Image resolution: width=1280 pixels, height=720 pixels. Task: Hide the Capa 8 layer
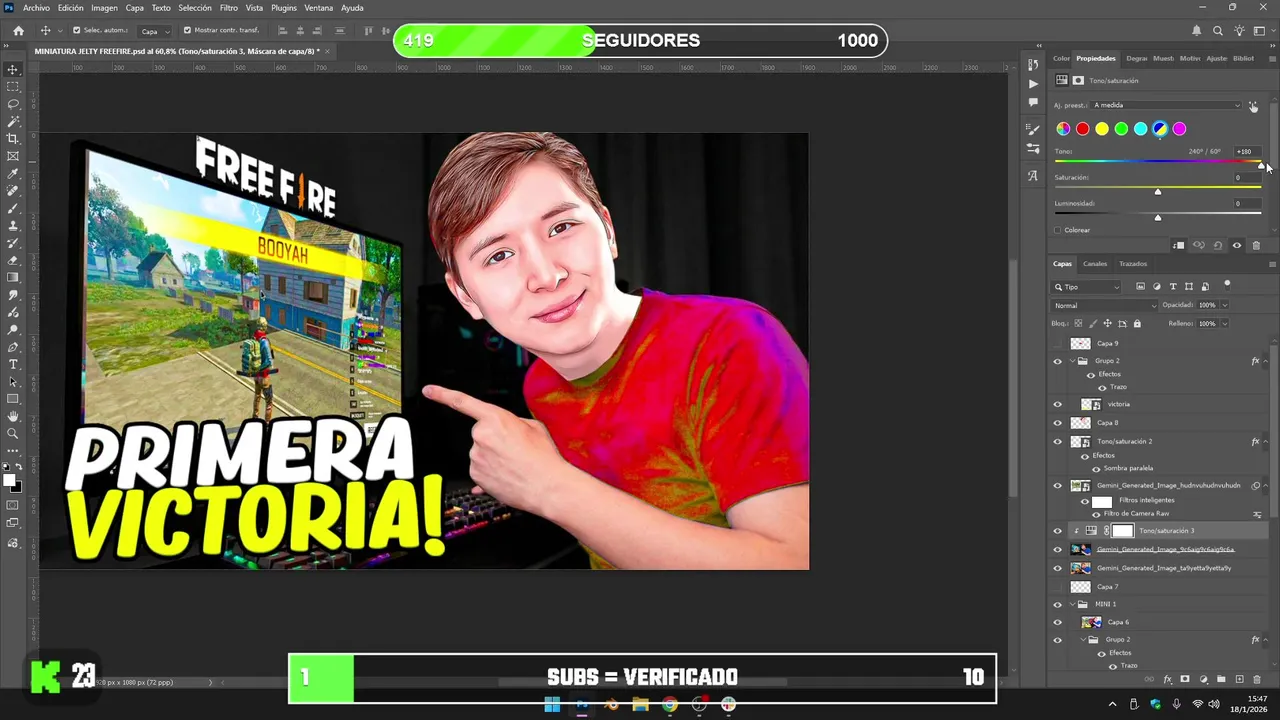(1058, 423)
